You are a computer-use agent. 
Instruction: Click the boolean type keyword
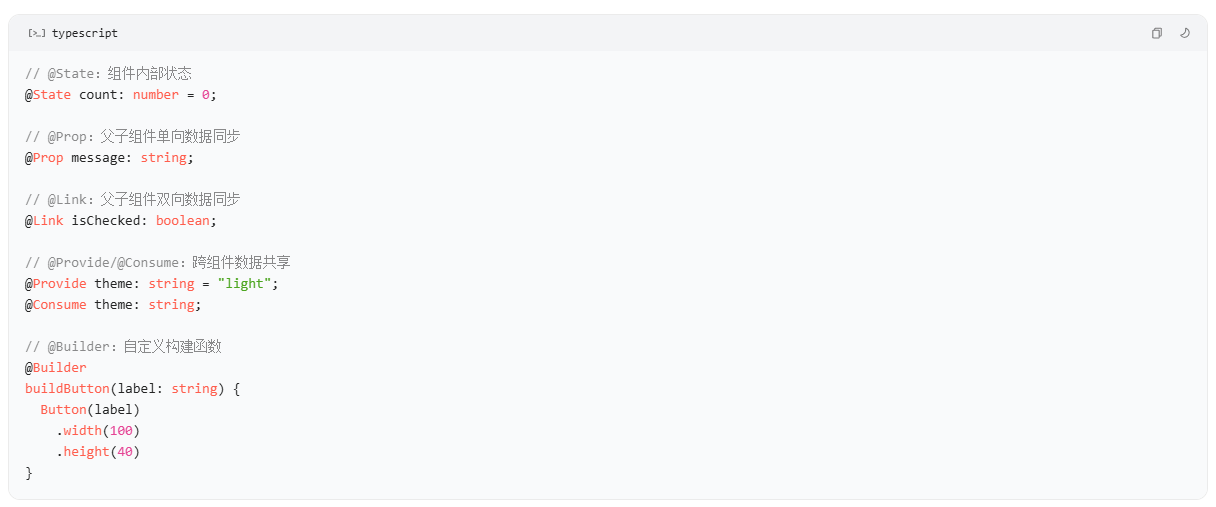182,221
